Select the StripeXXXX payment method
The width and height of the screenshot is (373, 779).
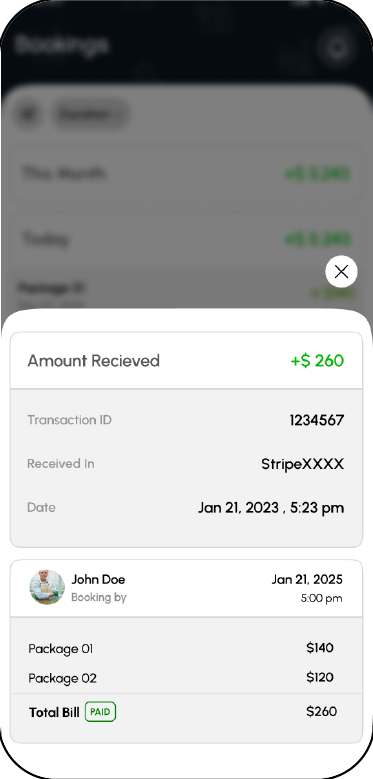click(x=302, y=464)
